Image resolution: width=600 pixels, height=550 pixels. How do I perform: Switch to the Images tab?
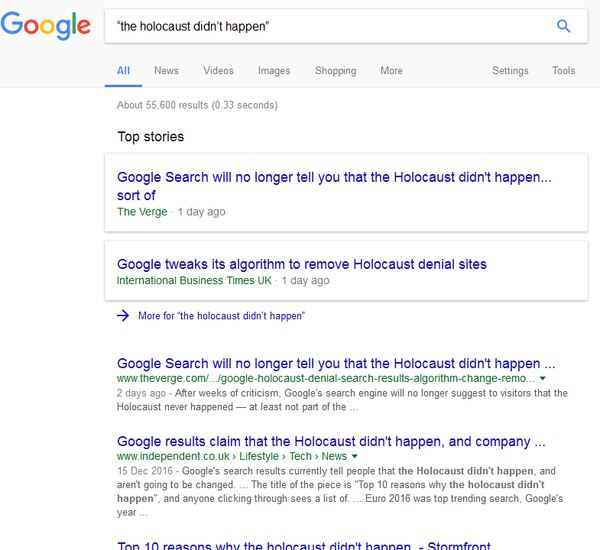[x=274, y=71]
